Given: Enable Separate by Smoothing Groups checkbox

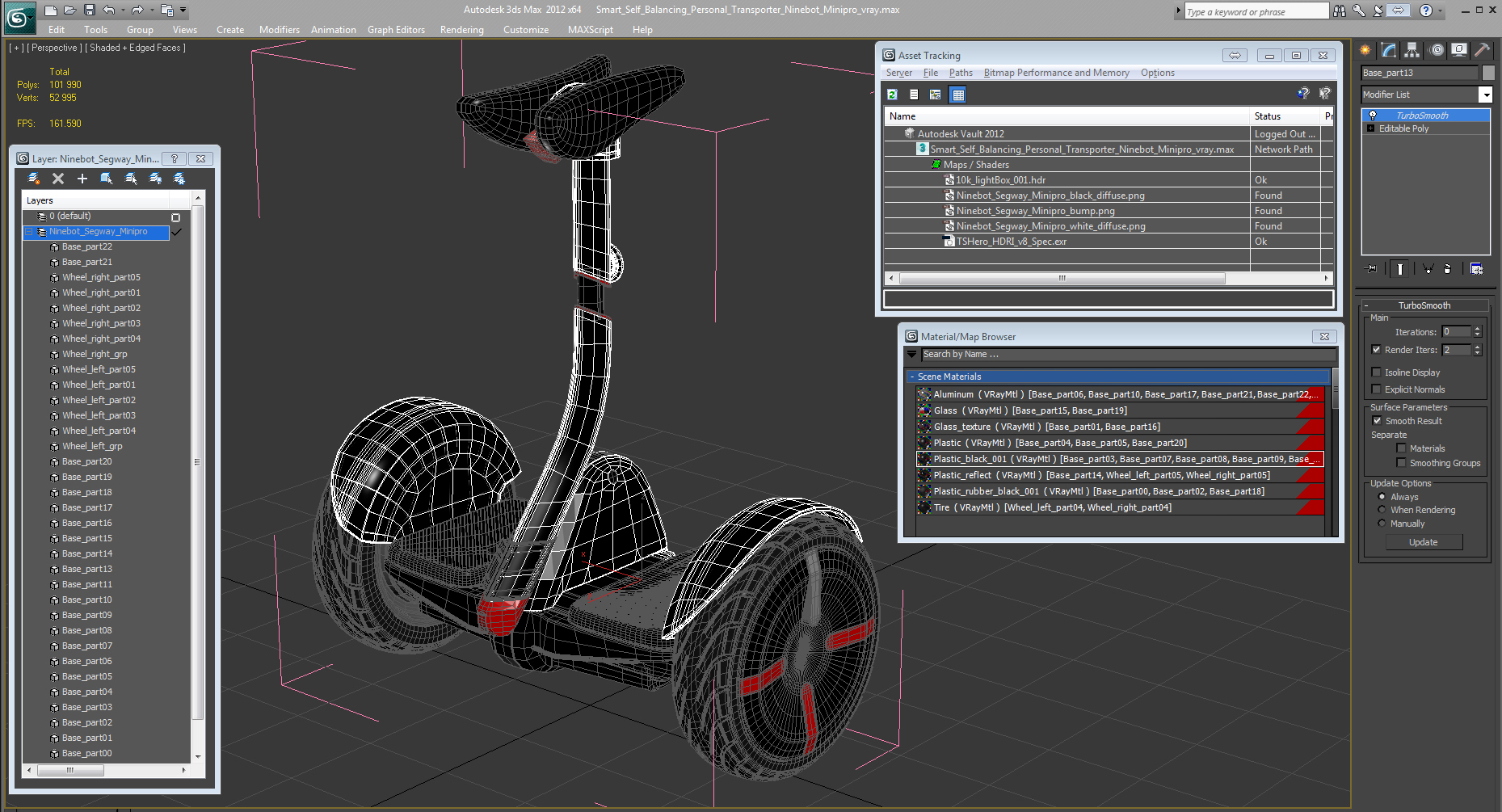Looking at the screenshot, I should coord(1401,463).
